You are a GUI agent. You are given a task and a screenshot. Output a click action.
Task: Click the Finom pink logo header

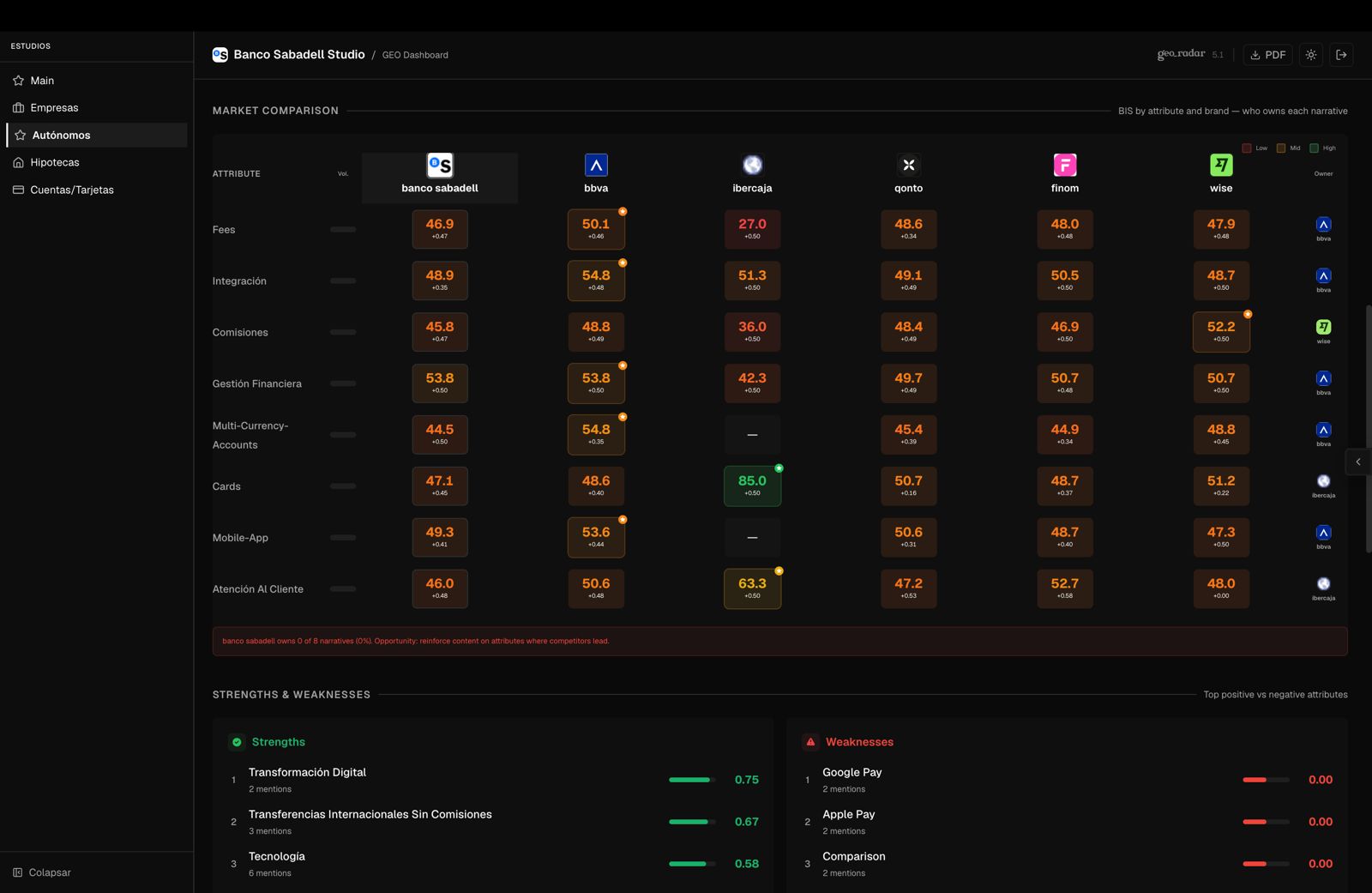[1065, 165]
